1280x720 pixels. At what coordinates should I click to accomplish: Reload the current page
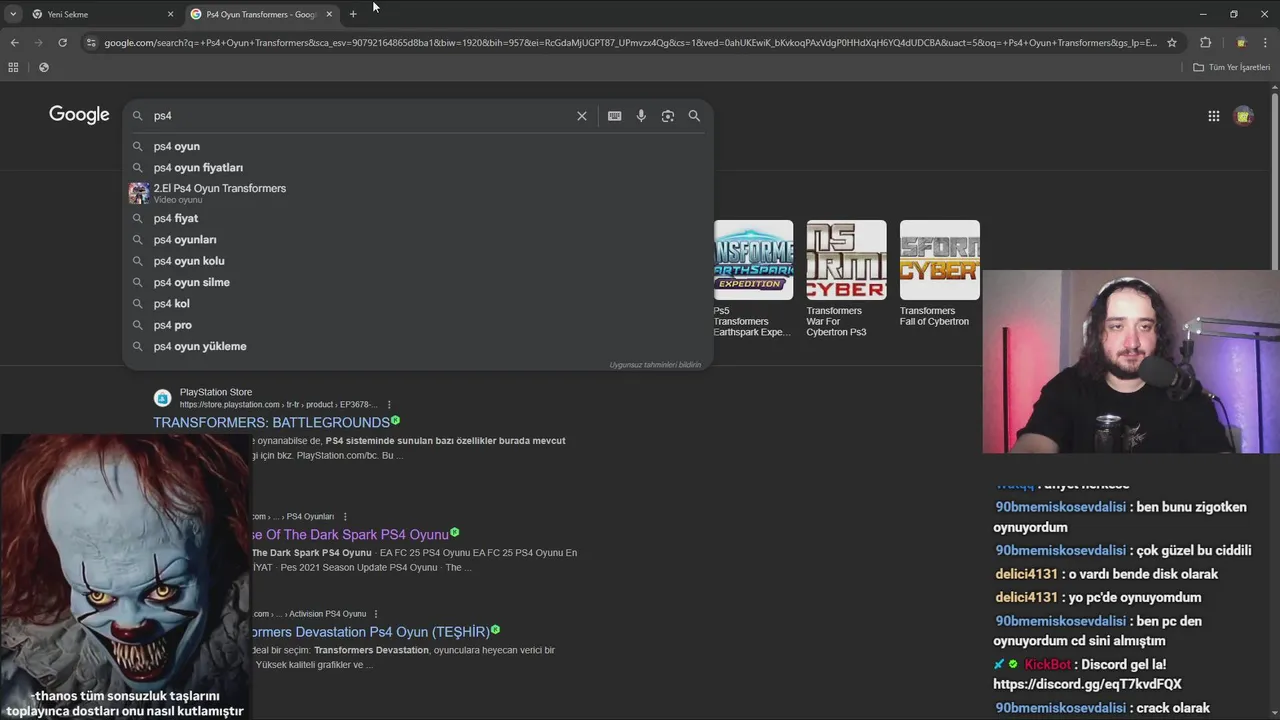[x=62, y=43]
